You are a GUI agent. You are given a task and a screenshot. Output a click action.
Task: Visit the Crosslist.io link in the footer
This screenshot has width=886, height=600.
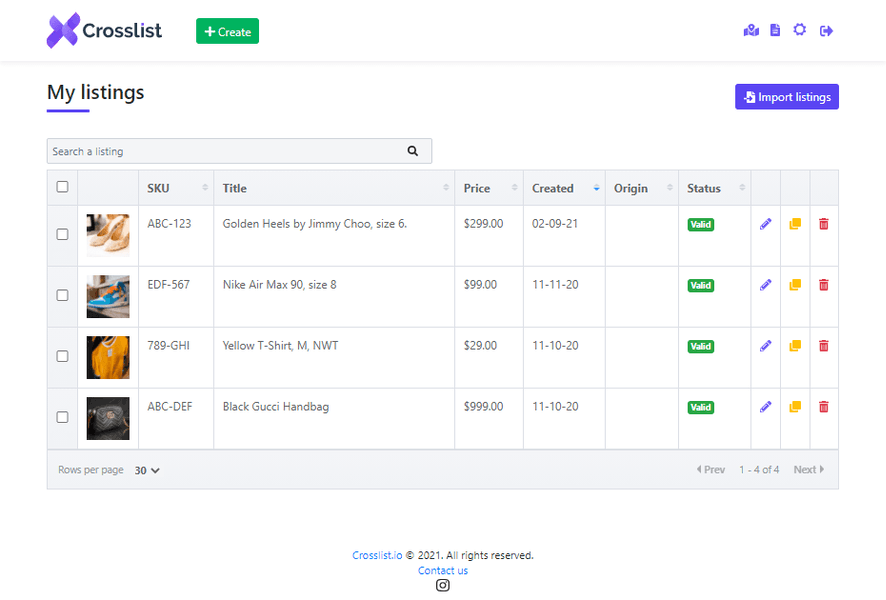(377, 555)
